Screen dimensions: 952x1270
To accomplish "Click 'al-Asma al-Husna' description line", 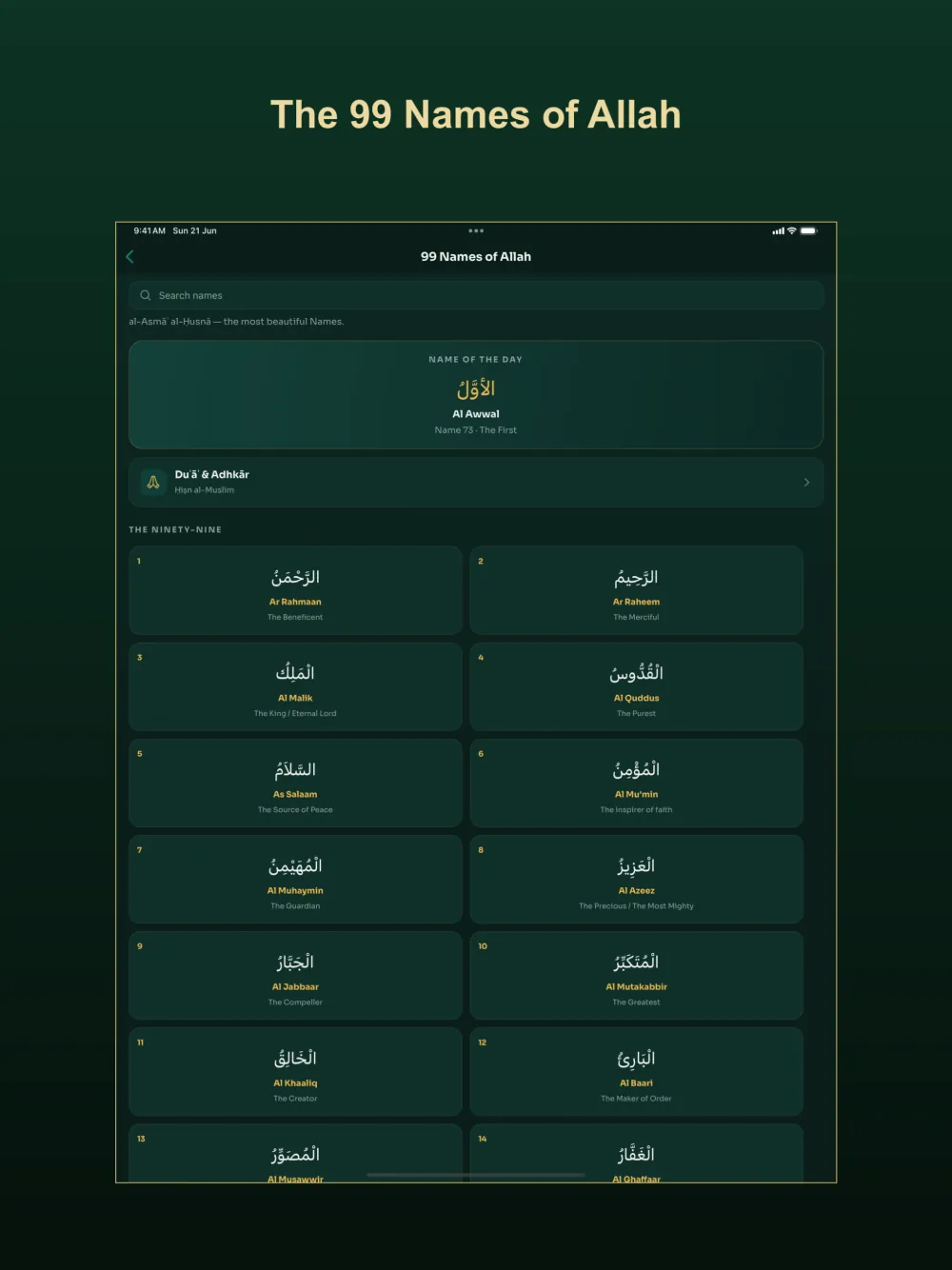I will pos(236,322).
